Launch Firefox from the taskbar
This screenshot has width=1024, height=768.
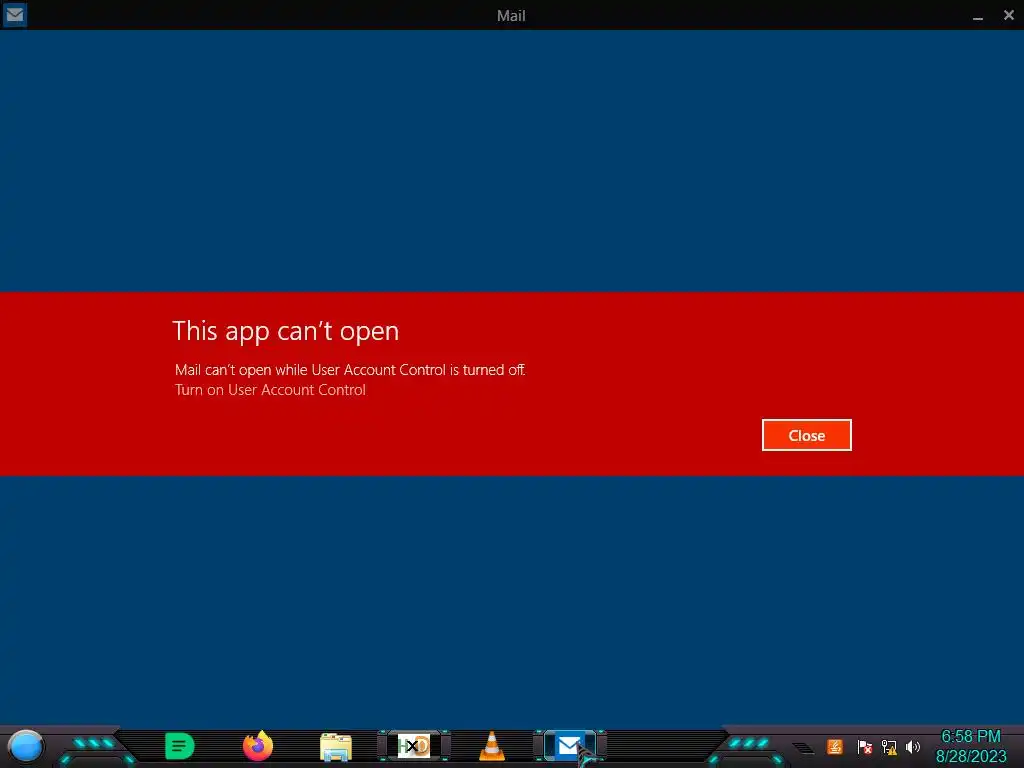[258, 746]
